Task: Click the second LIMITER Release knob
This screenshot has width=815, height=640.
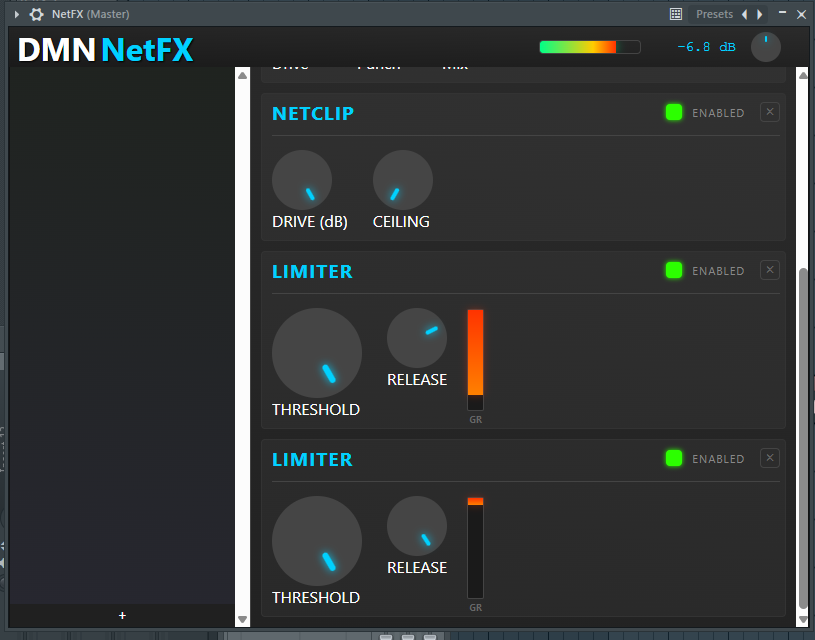Action: tap(417, 526)
